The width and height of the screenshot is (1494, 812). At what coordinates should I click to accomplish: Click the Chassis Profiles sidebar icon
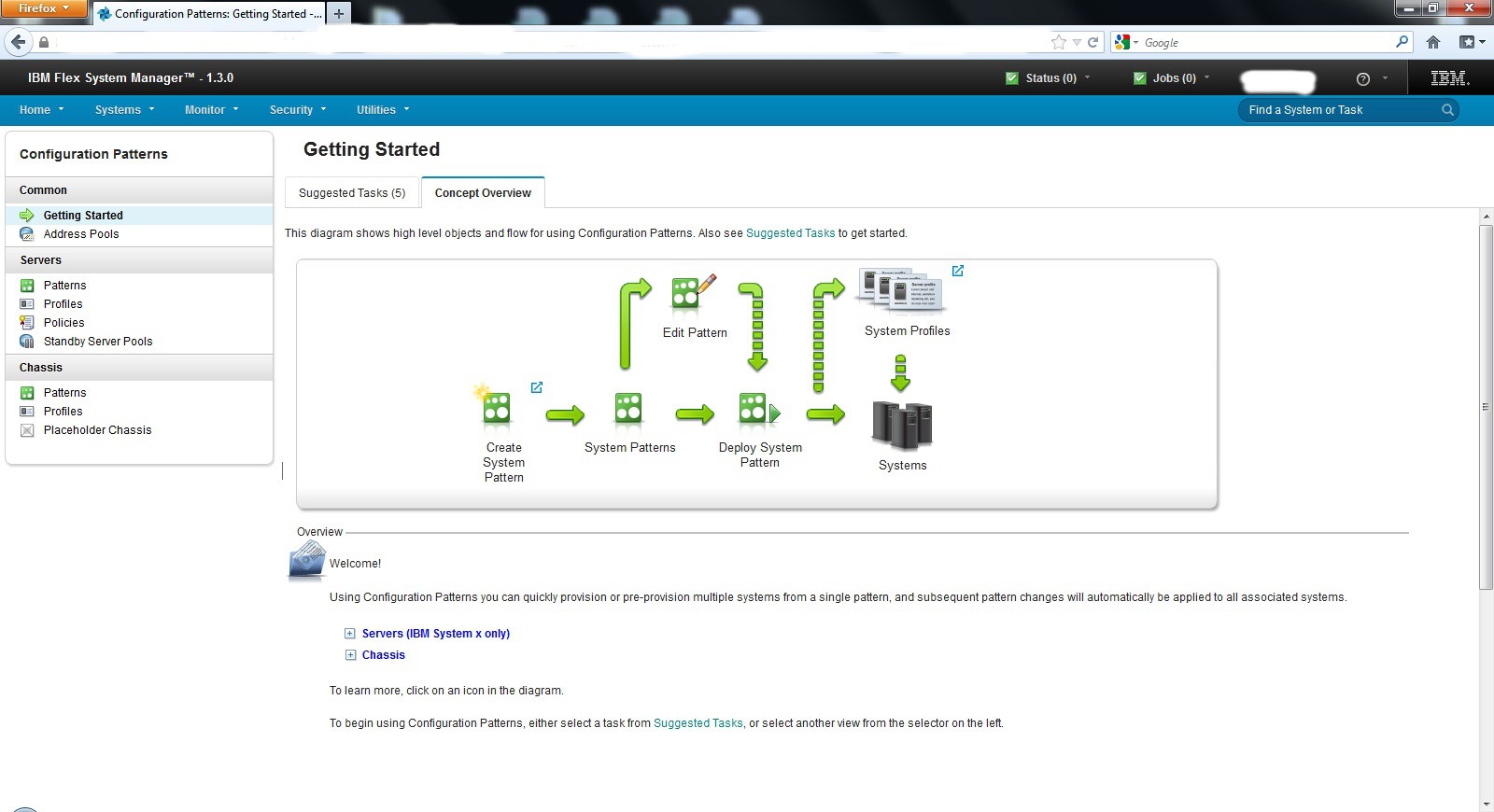pyautogui.click(x=27, y=412)
